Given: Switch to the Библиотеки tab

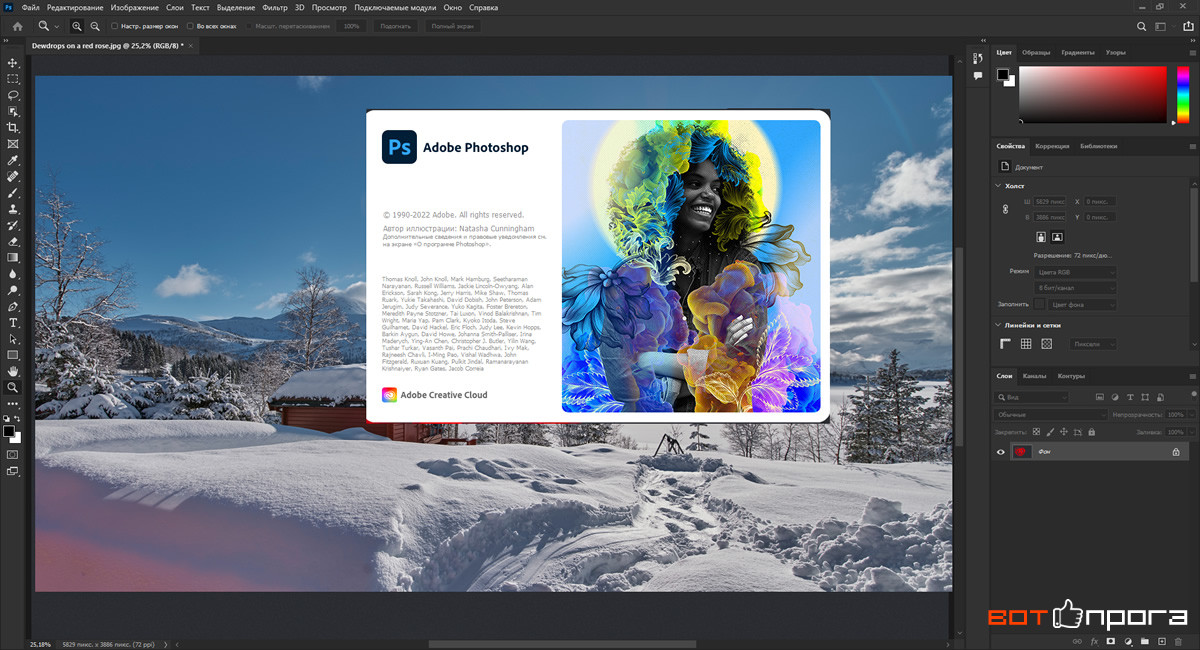Looking at the screenshot, I should click(1098, 146).
